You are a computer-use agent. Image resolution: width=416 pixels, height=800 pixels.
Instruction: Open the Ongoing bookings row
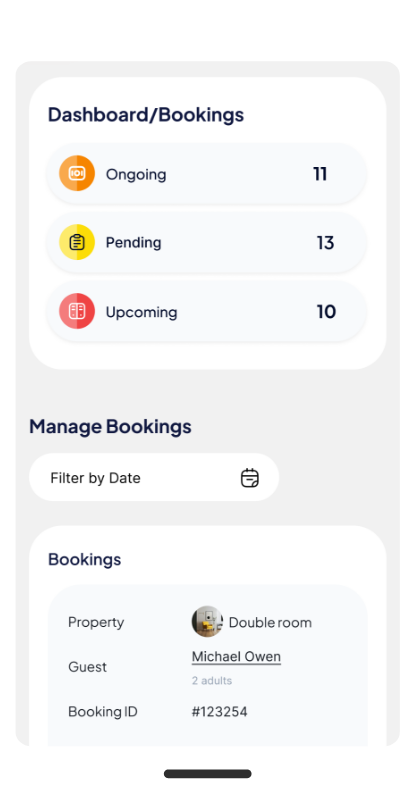pyautogui.click(x=207, y=173)
